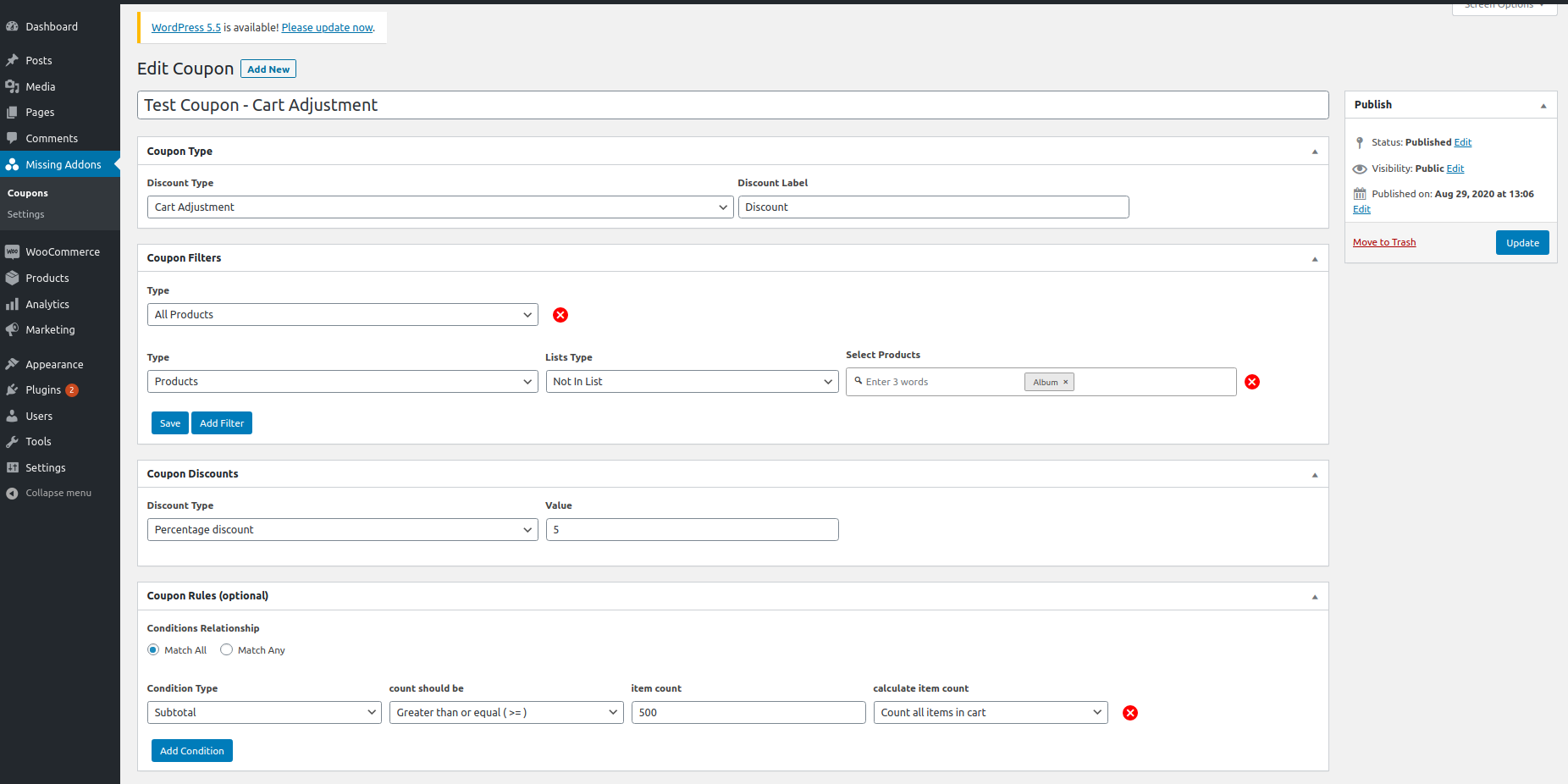Remove the Album product tag

(1066, 382)
